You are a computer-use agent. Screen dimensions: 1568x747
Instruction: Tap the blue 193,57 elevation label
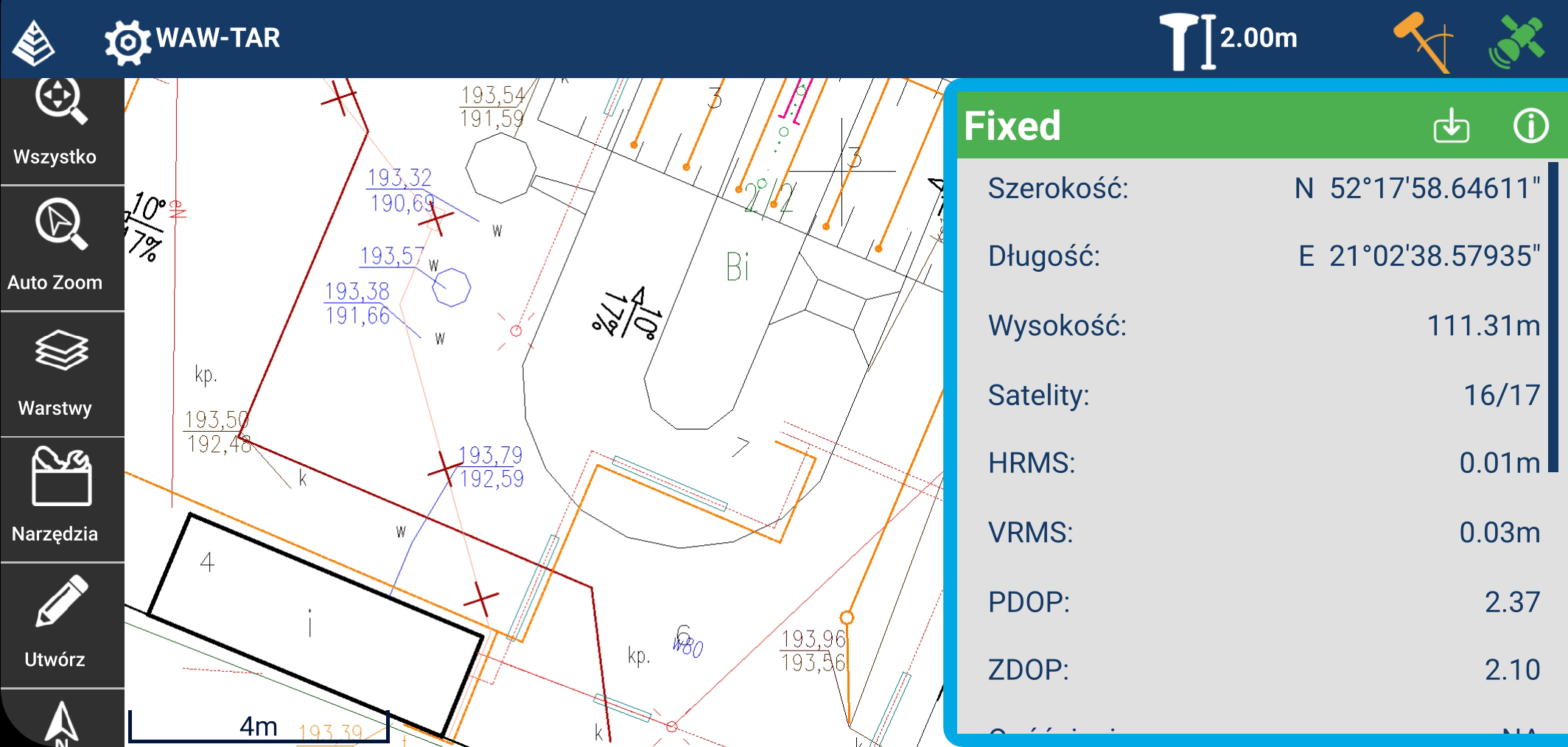tap(392, 256)
